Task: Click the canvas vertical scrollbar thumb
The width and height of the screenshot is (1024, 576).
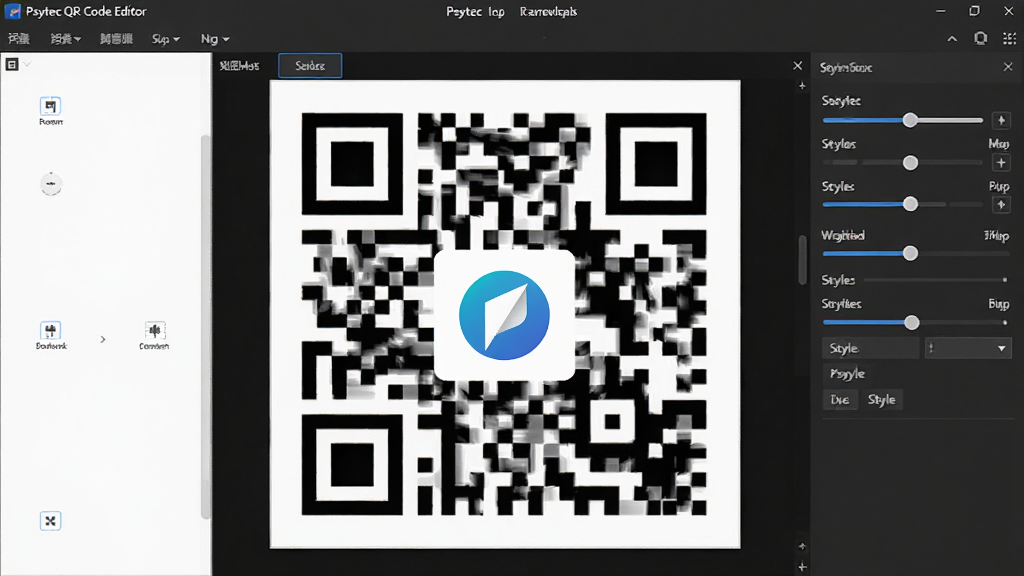Action: pos(803,259)
